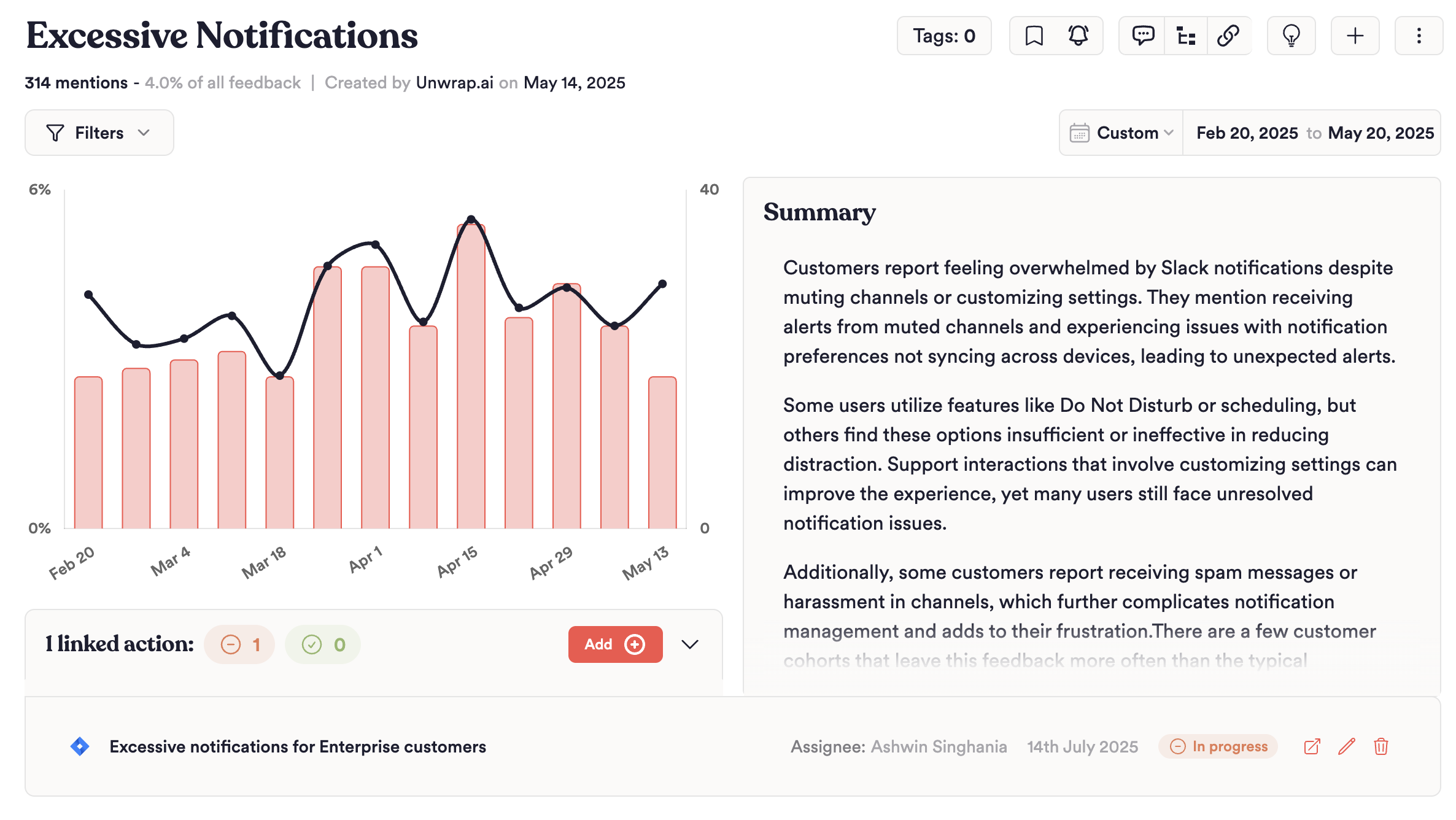Viewport: 1456px width, 820px height.
Task: Open the Filters dropdown
Action: click(99, 133)
